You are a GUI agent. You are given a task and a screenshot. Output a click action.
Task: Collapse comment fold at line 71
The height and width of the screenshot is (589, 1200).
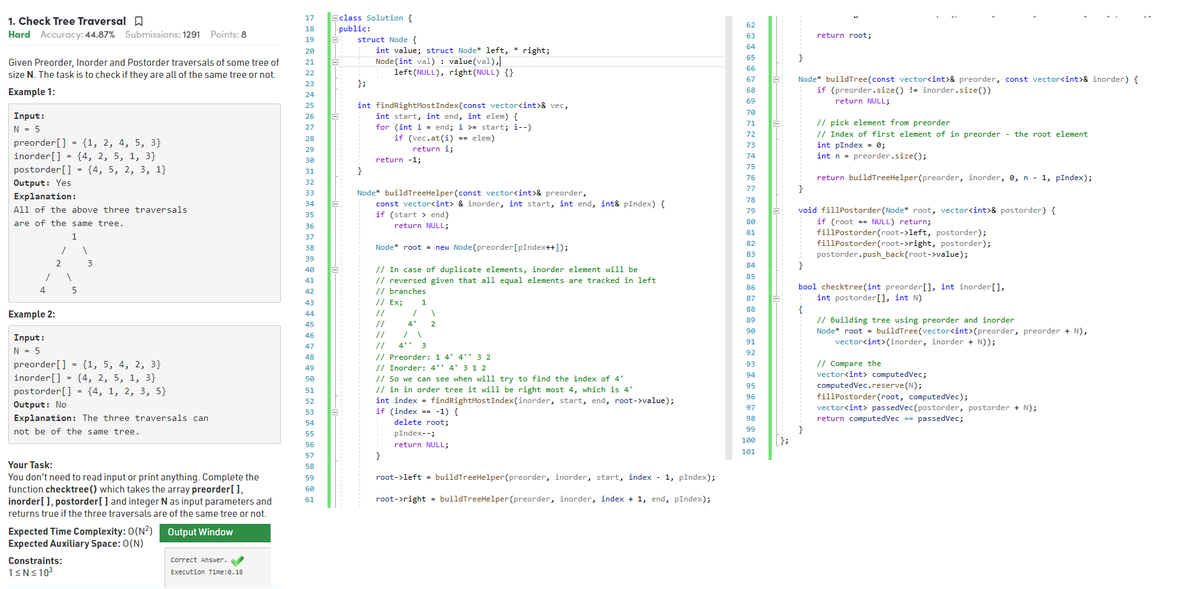point(776,122)
